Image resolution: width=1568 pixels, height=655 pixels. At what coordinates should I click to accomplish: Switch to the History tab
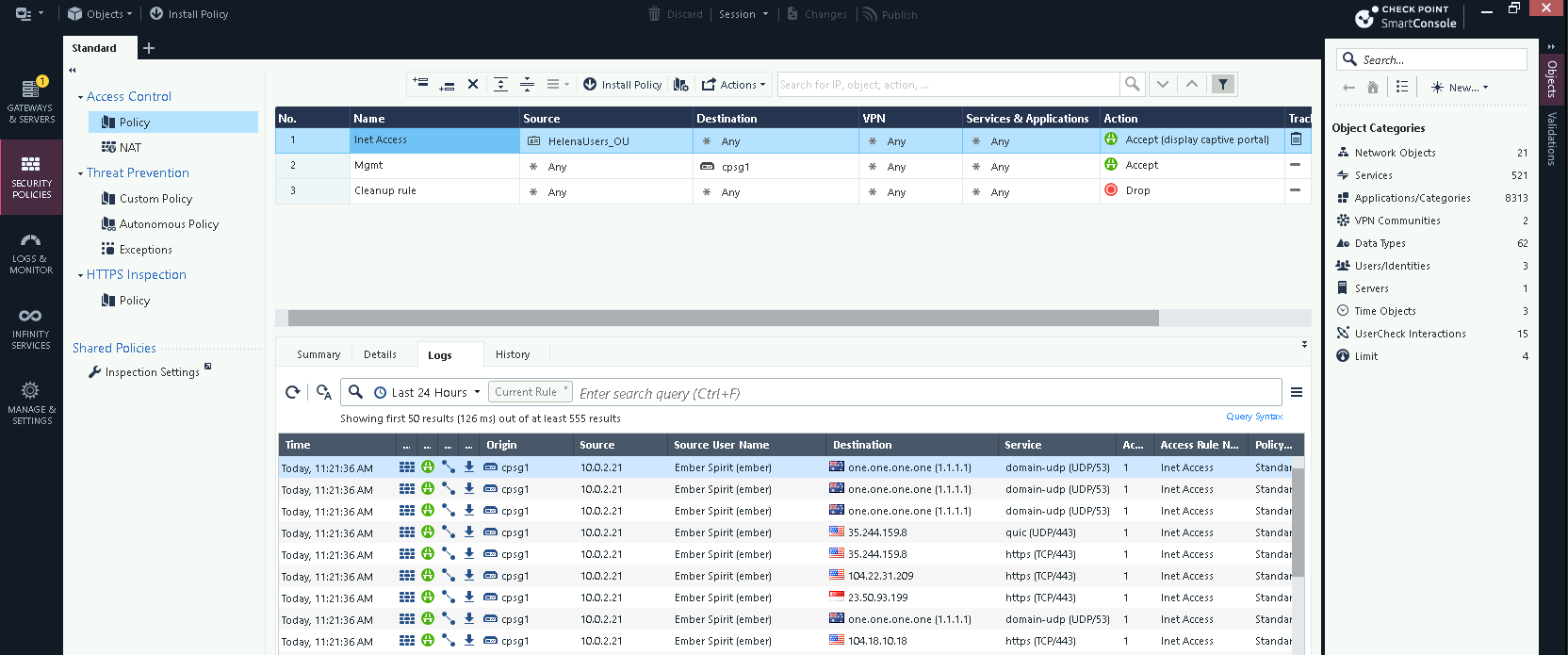(513, 354)
